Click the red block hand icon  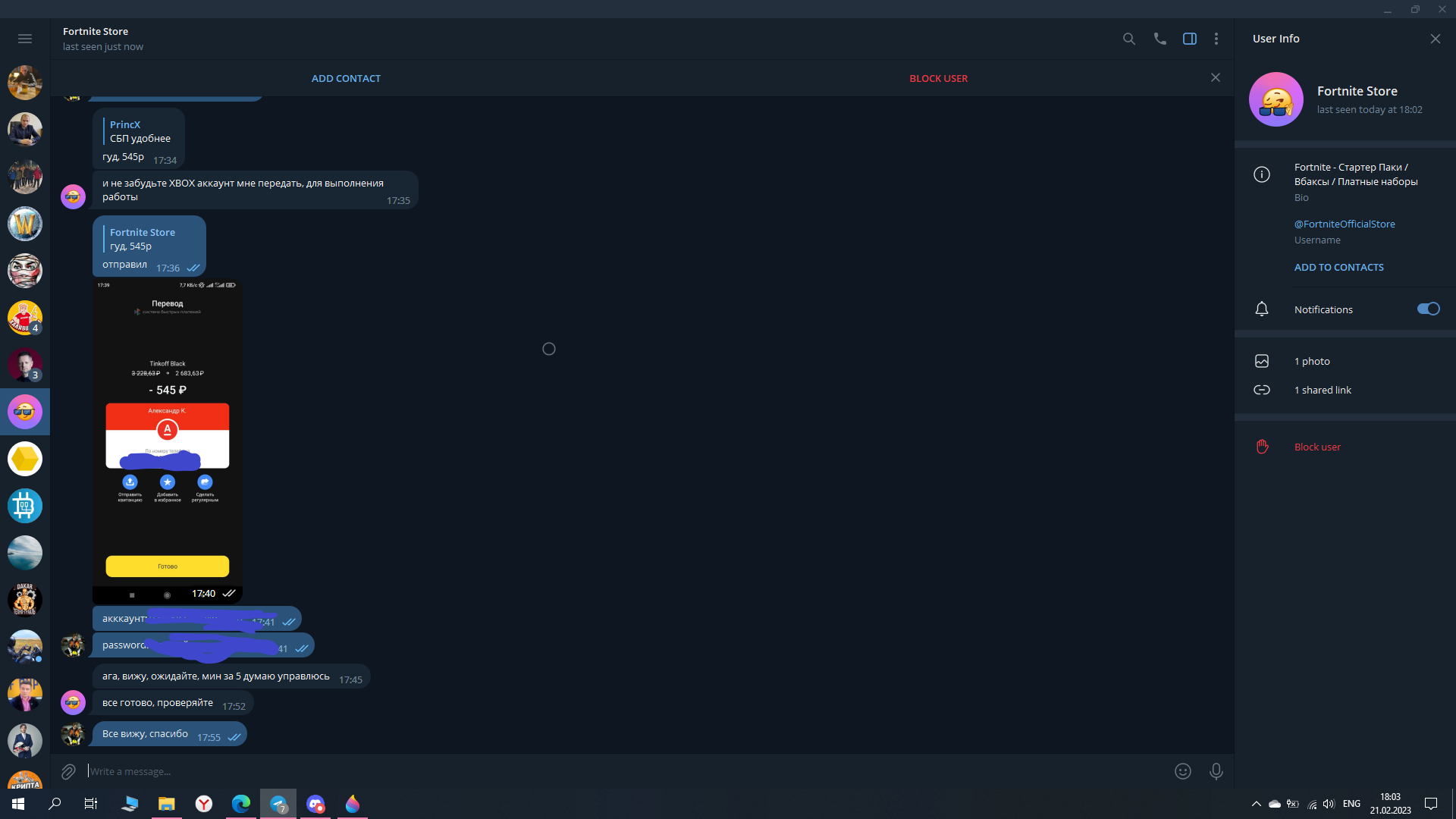(x=1262, y=447)
